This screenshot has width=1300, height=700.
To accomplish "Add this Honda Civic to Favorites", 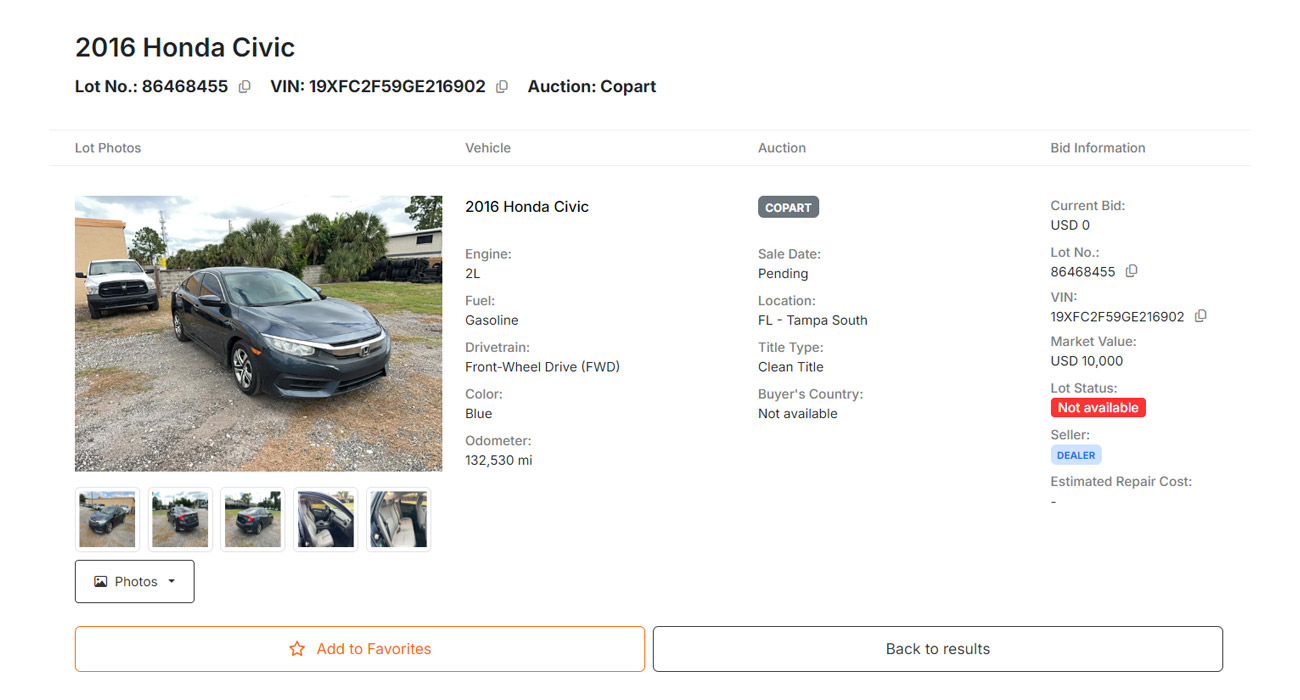I will [x=360, y=649].
